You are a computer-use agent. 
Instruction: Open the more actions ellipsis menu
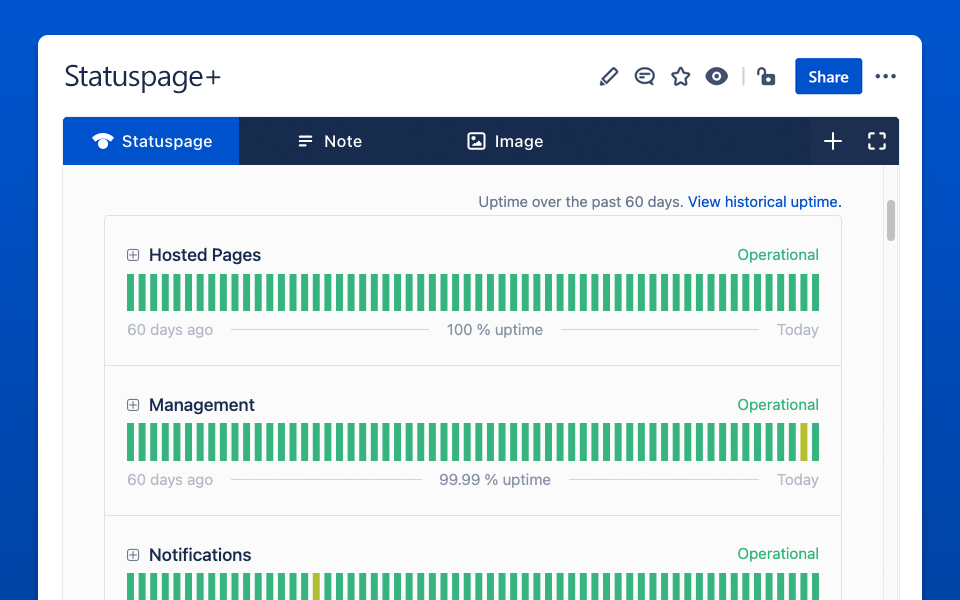(886, 77)
